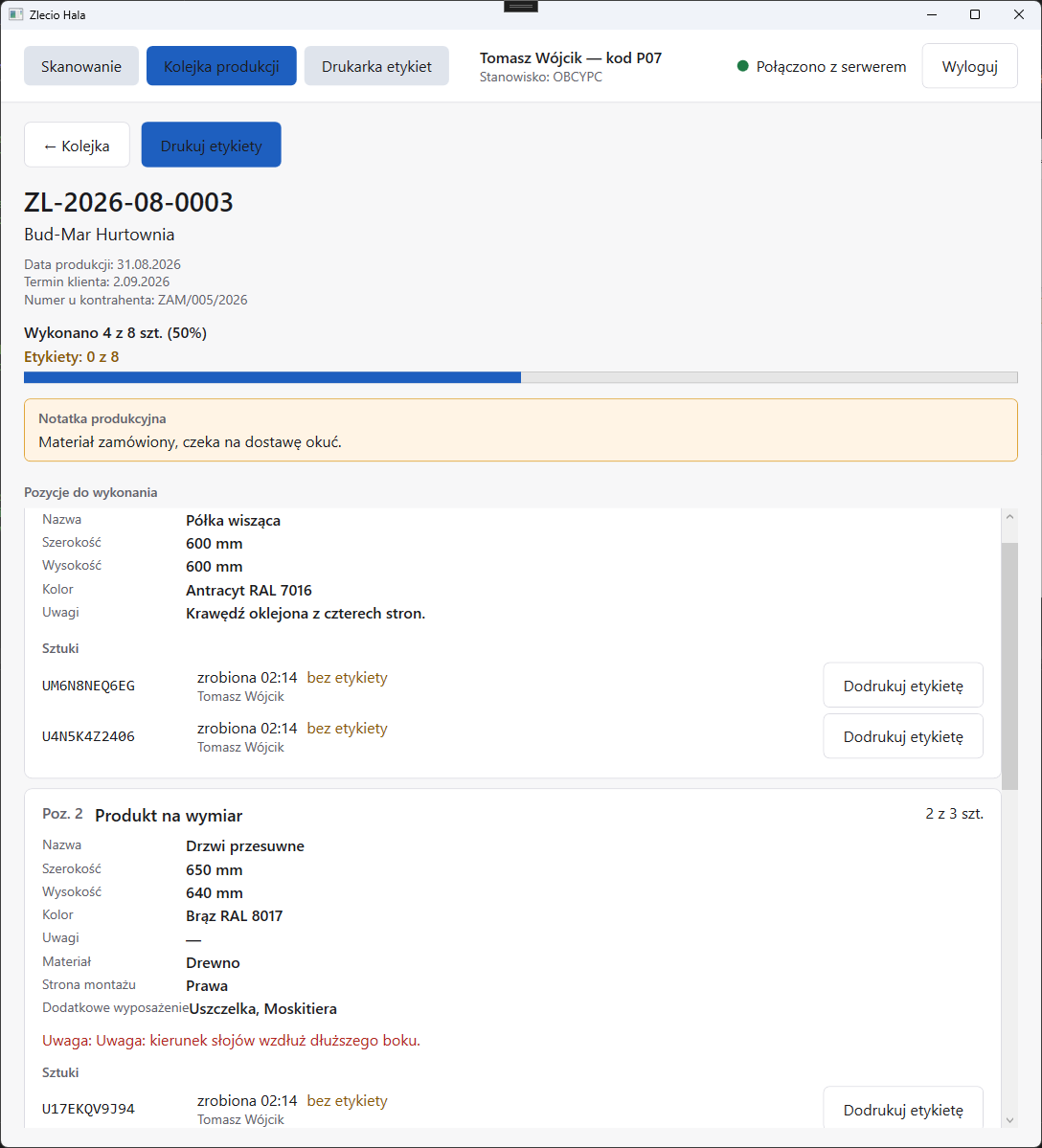Click the piece code U4N5K4Z2406
Viewport: 1042px width, 1148px height.
(x=89, y=736)
